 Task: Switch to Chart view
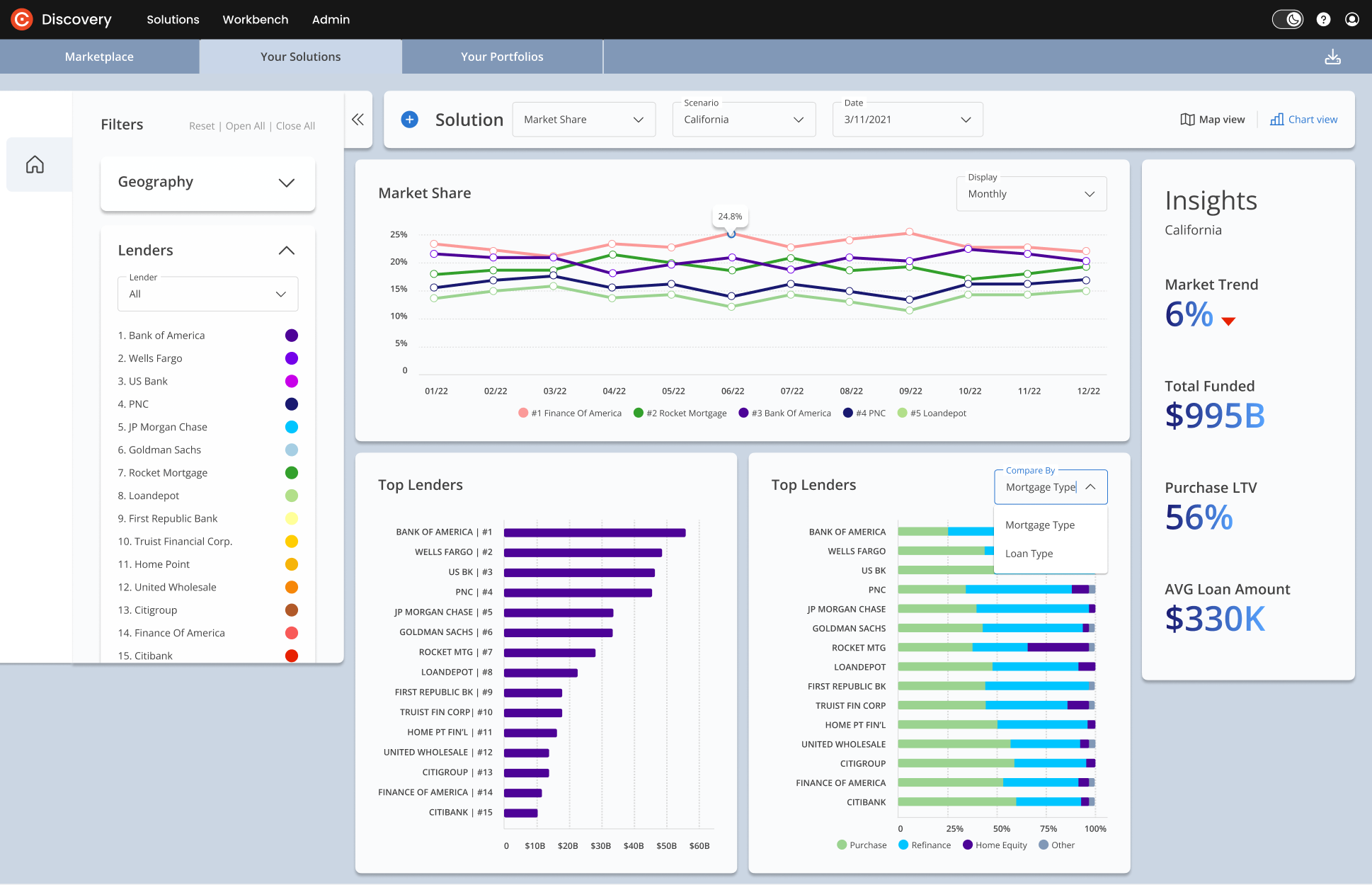click(x=1303, y=120)
